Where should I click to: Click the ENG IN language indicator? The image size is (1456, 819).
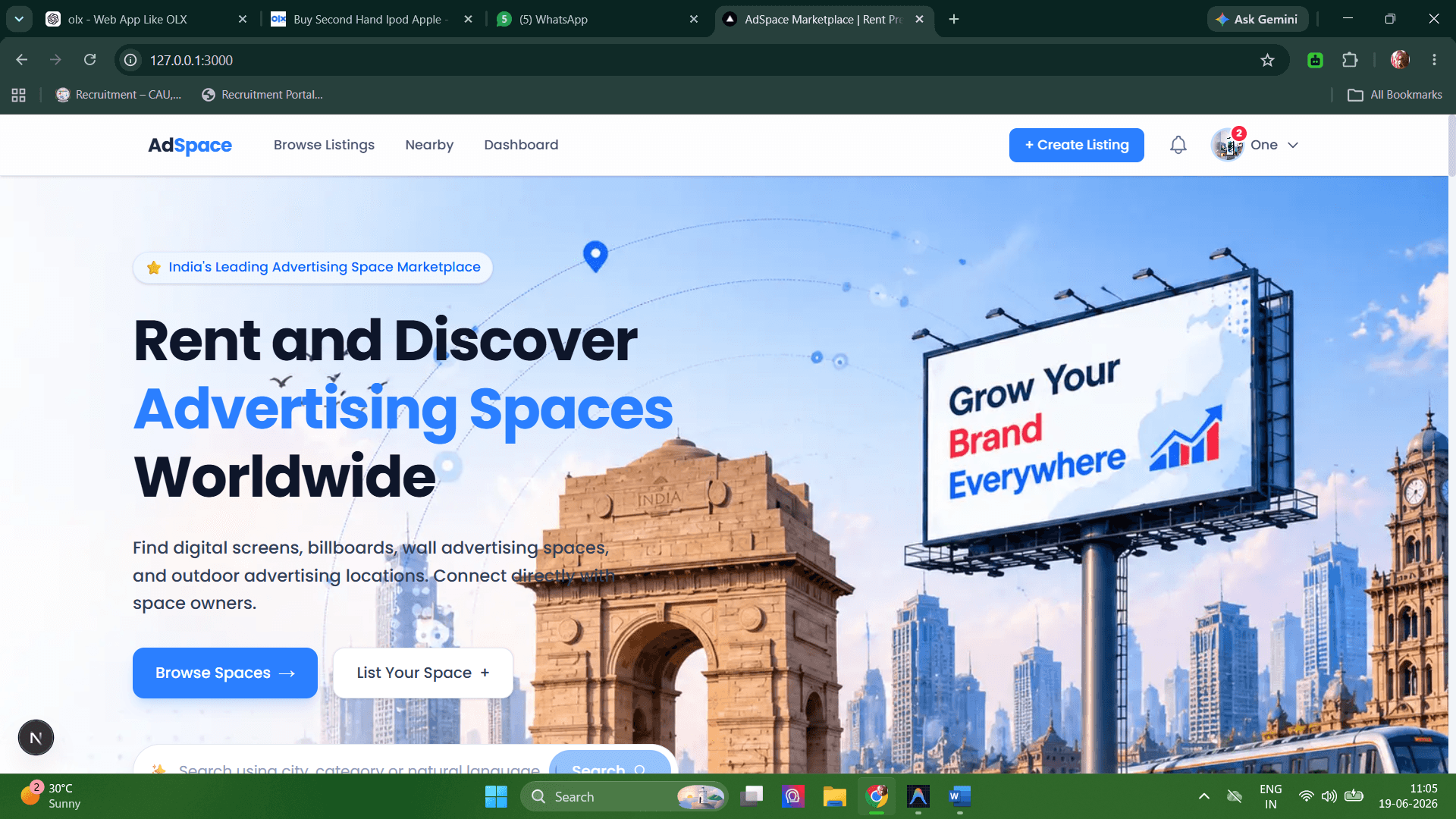pos(1271,796)
